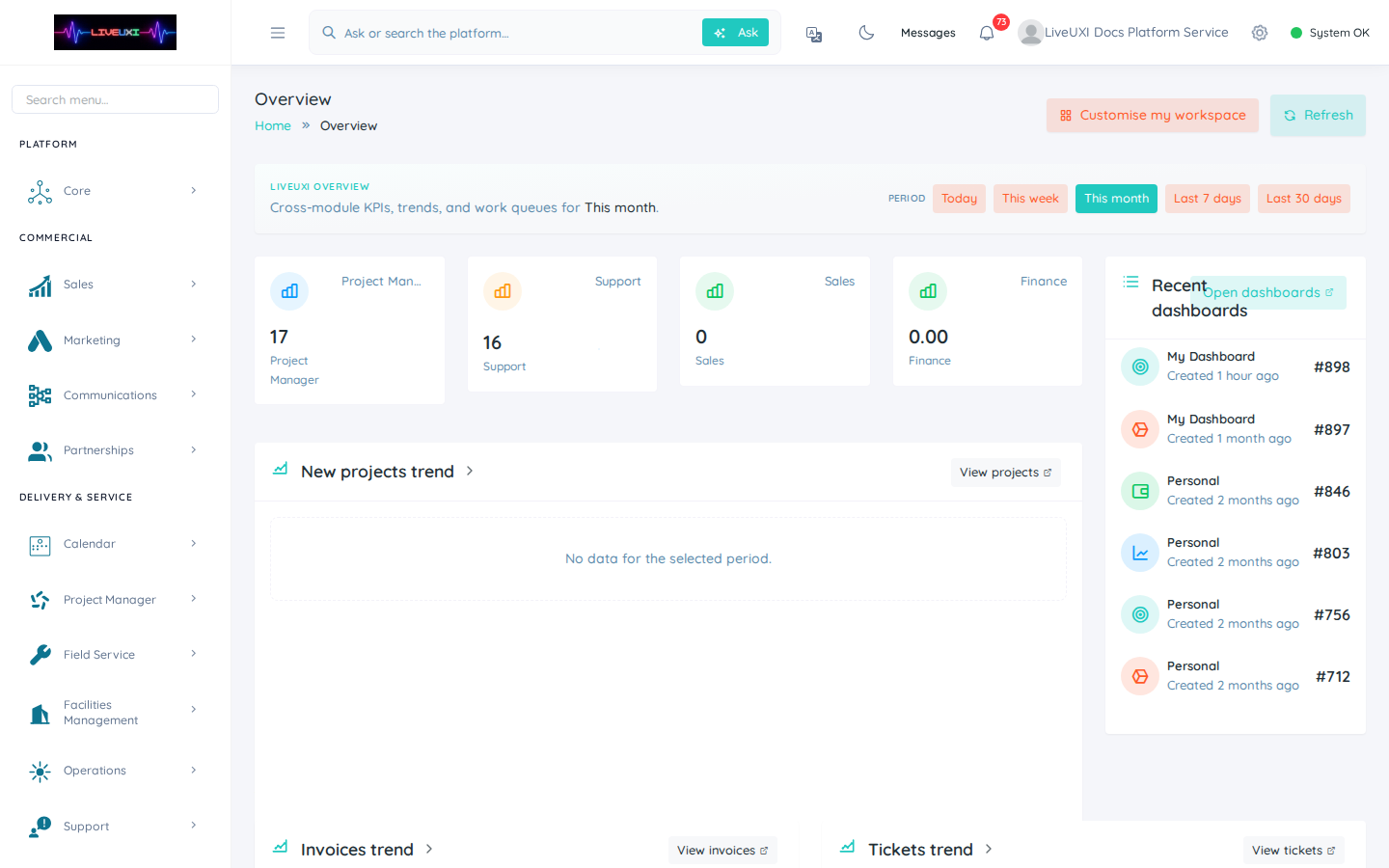Expand the Operations menu chevron
This screenshot has width=1389, height=868.
click(x=194, y=771)
